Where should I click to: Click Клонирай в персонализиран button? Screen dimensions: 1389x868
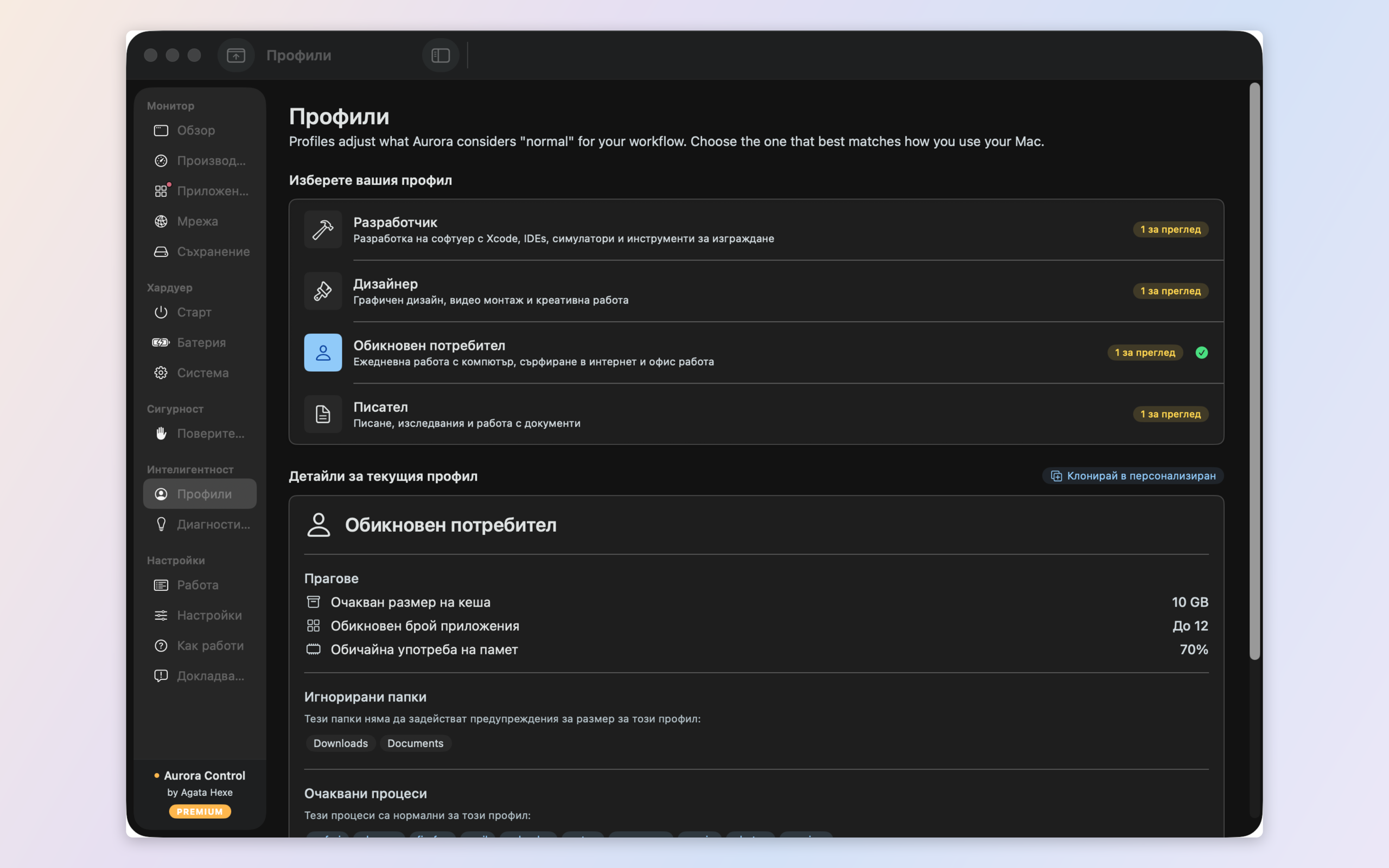1132,476
